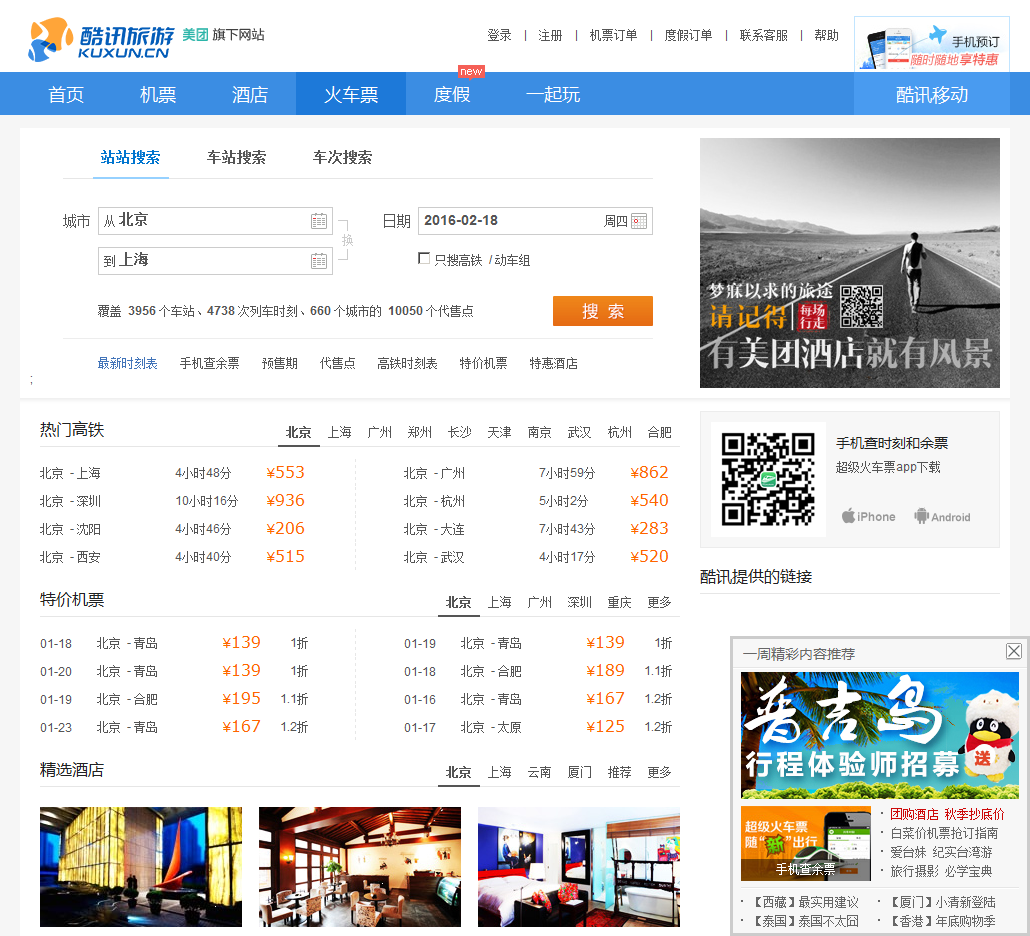Open the calendar icon in the departure city field
Viewport: 1030px width, 936px height.
pyautogui.click(x=319, y=221)
